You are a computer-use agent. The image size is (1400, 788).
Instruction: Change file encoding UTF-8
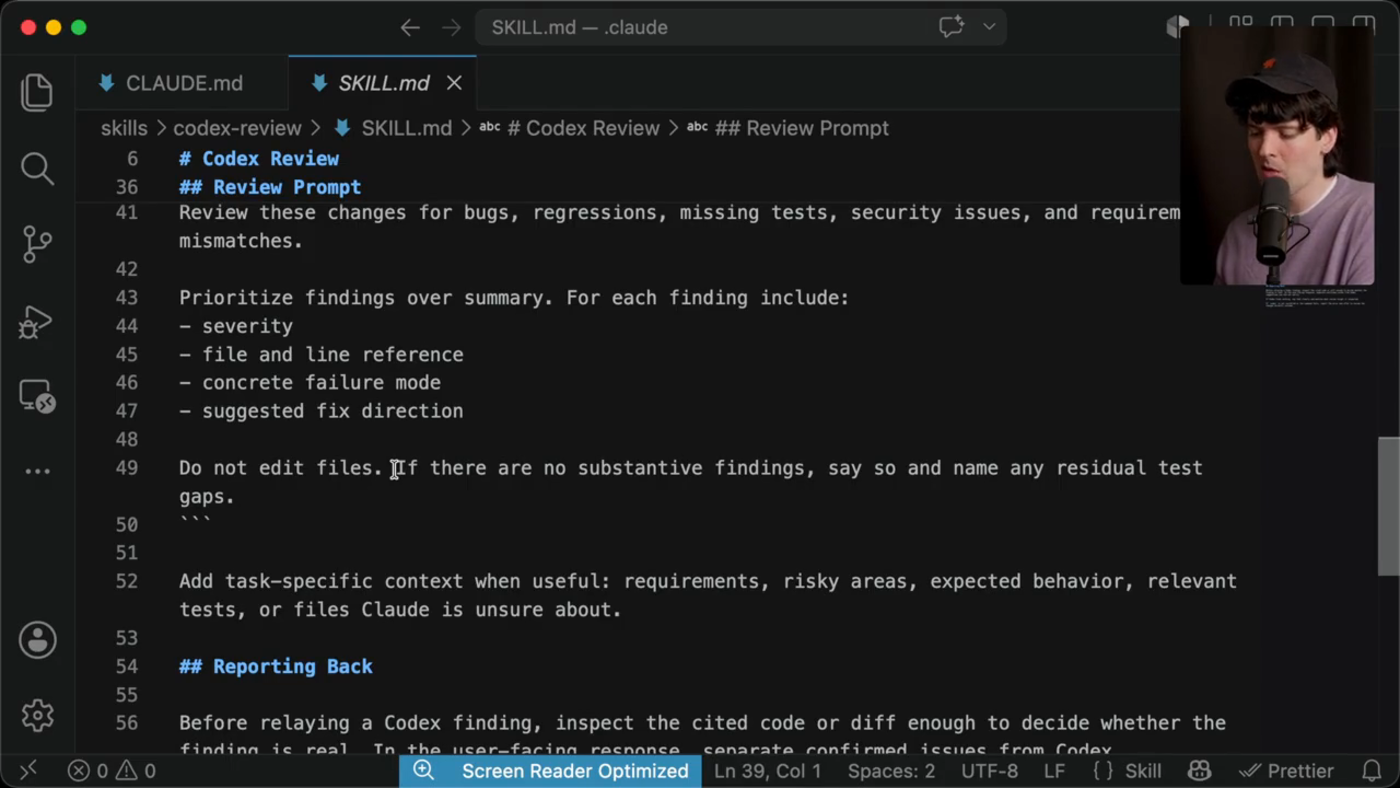point(989,771)
